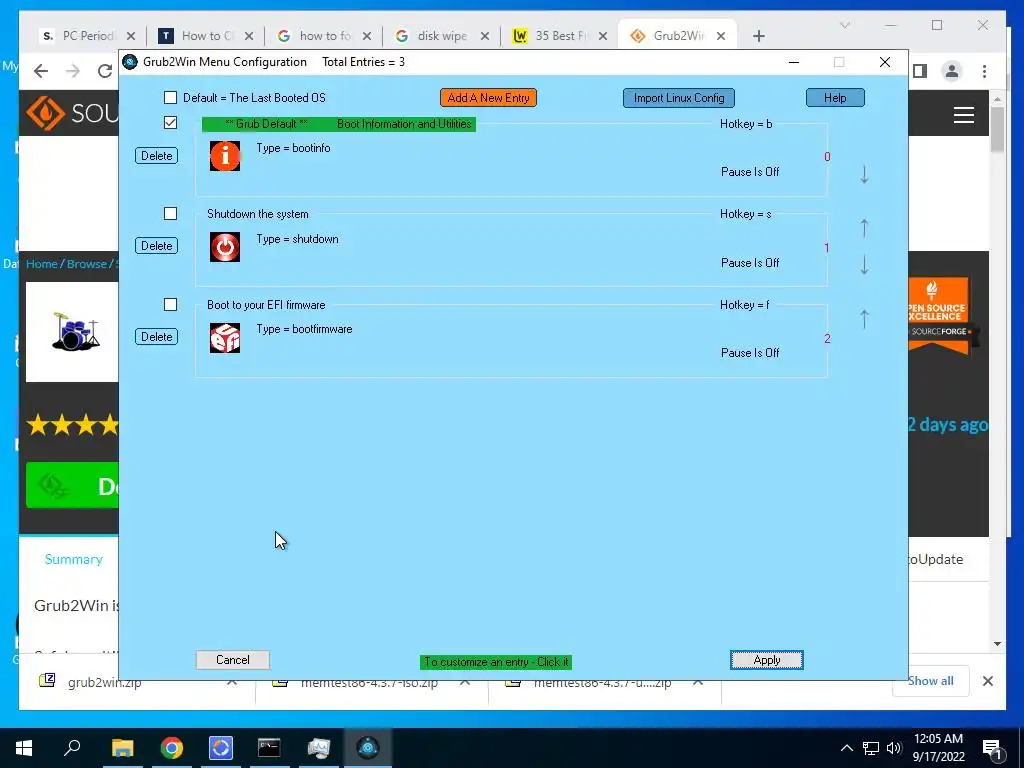Click Home breadcrumb link on SourceForge
The width and height of the screenshot is (1024, 768).
(42, 264)
